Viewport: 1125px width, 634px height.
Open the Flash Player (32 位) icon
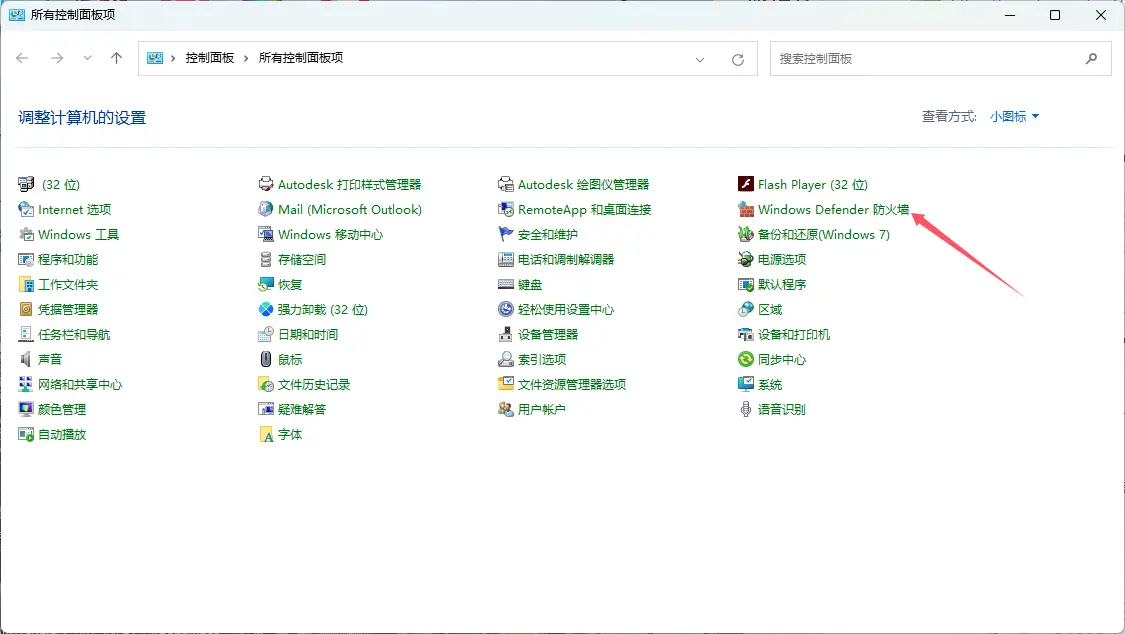click(745, 184)
